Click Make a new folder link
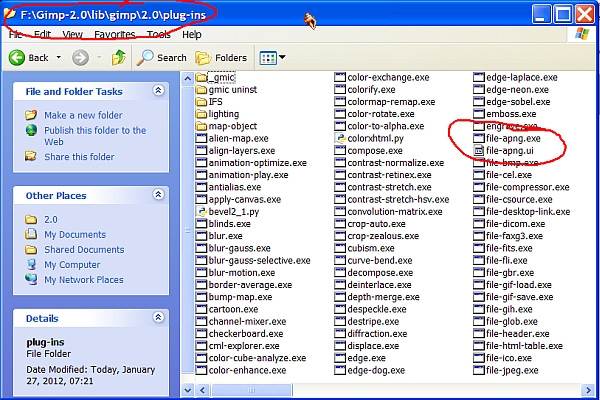This screenshot has height=400, width=600. 83,115
